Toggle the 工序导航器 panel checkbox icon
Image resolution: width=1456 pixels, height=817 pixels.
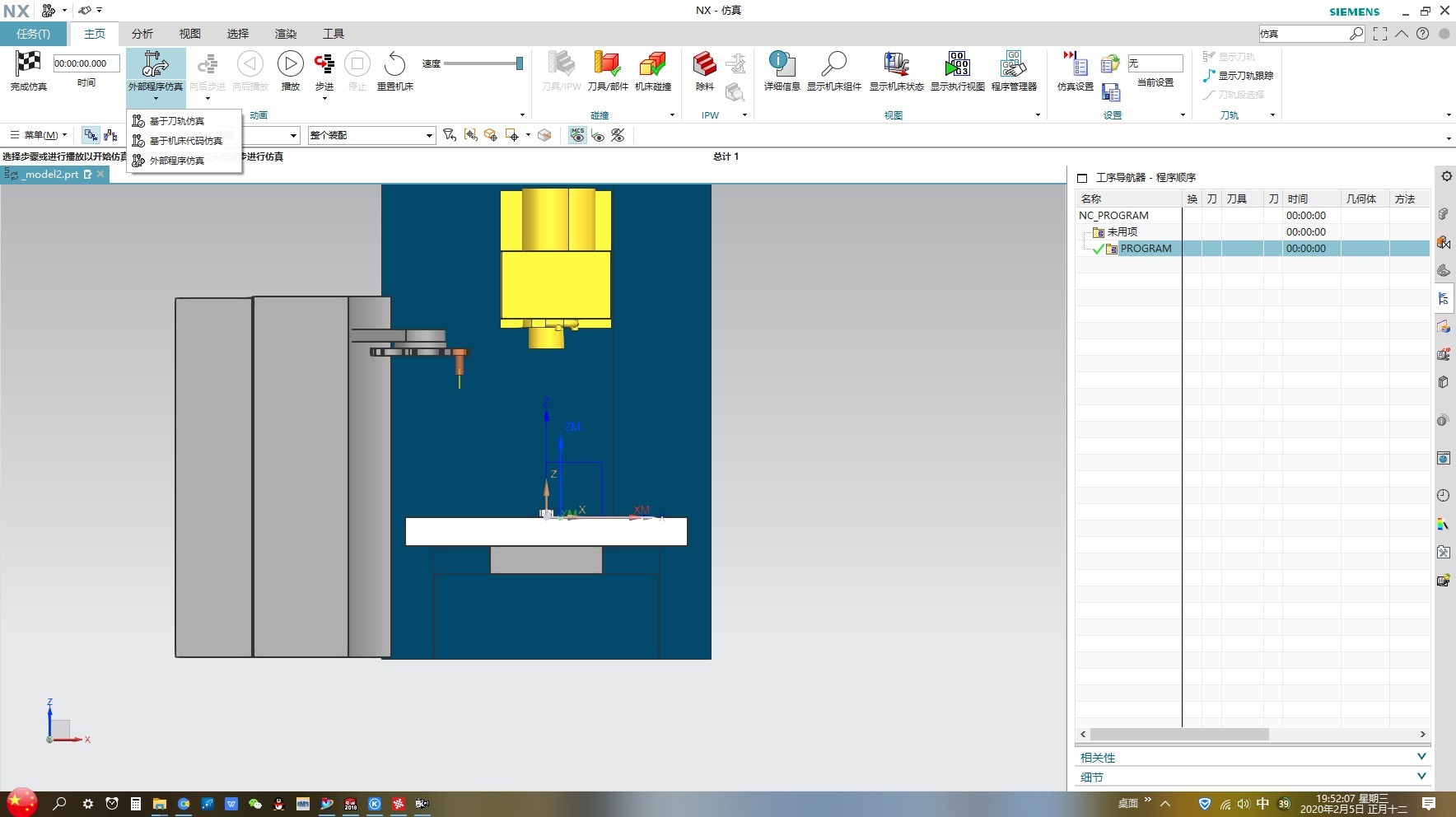point(1082,178)
